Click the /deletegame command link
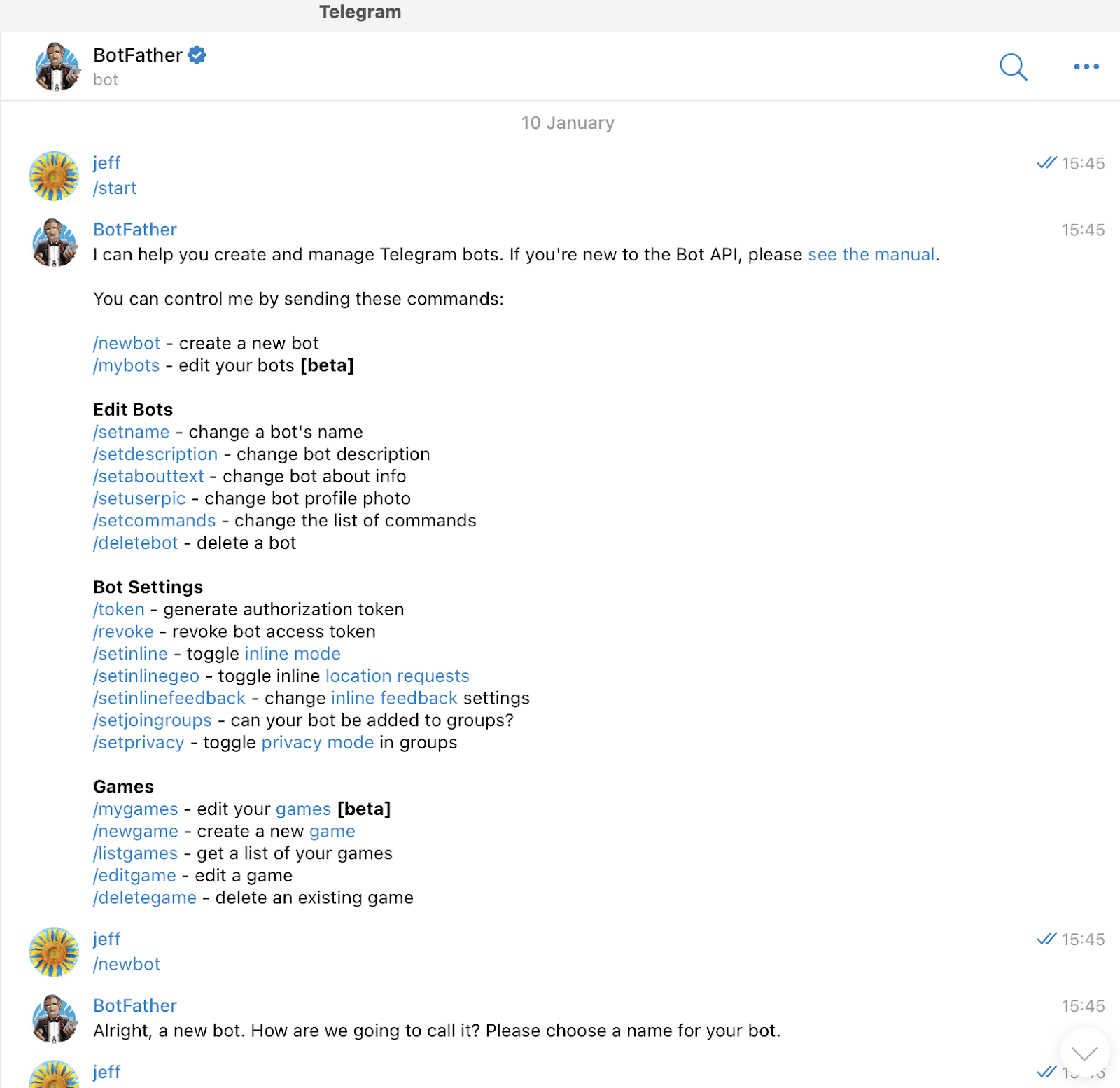The image size is (1120, 1088). coord(145,898)
